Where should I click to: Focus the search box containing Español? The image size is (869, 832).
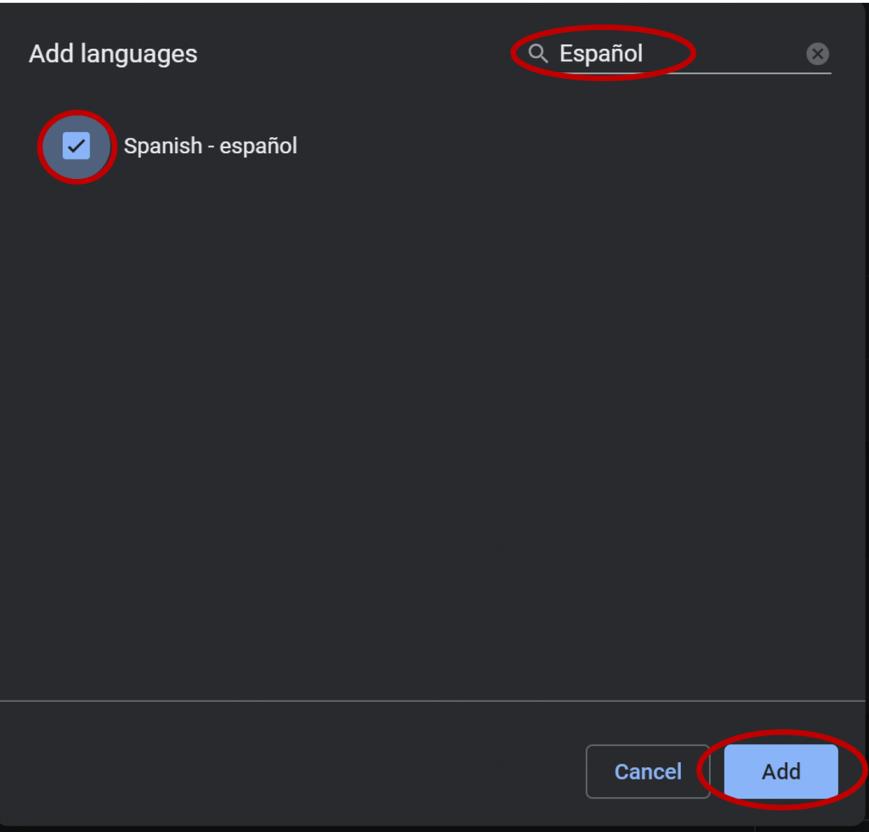673,54
